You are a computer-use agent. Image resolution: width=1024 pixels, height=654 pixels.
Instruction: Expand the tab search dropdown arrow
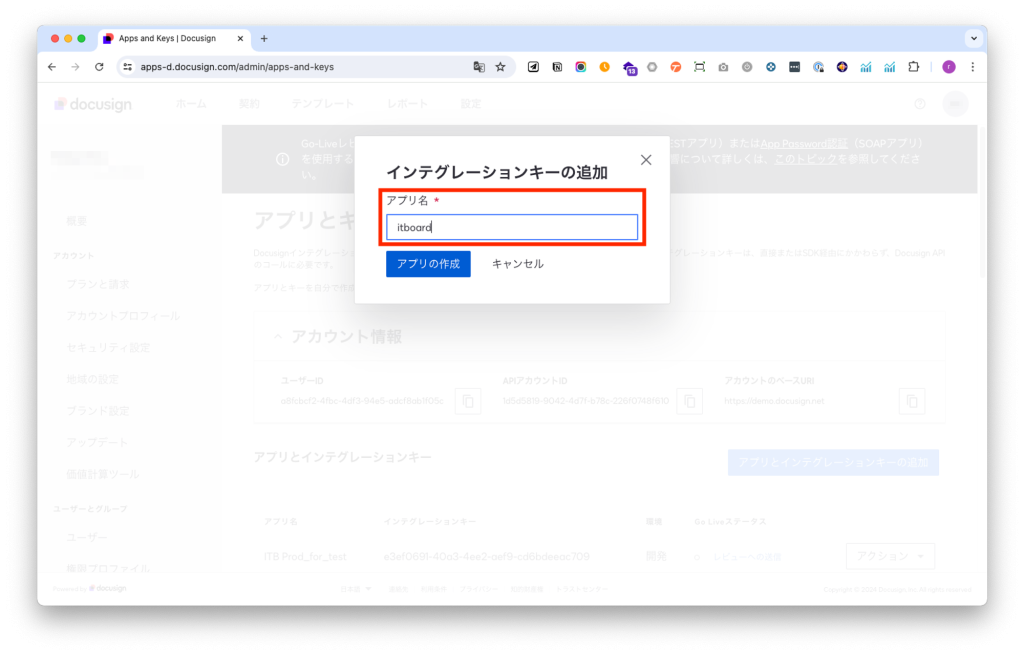(972, 38)
